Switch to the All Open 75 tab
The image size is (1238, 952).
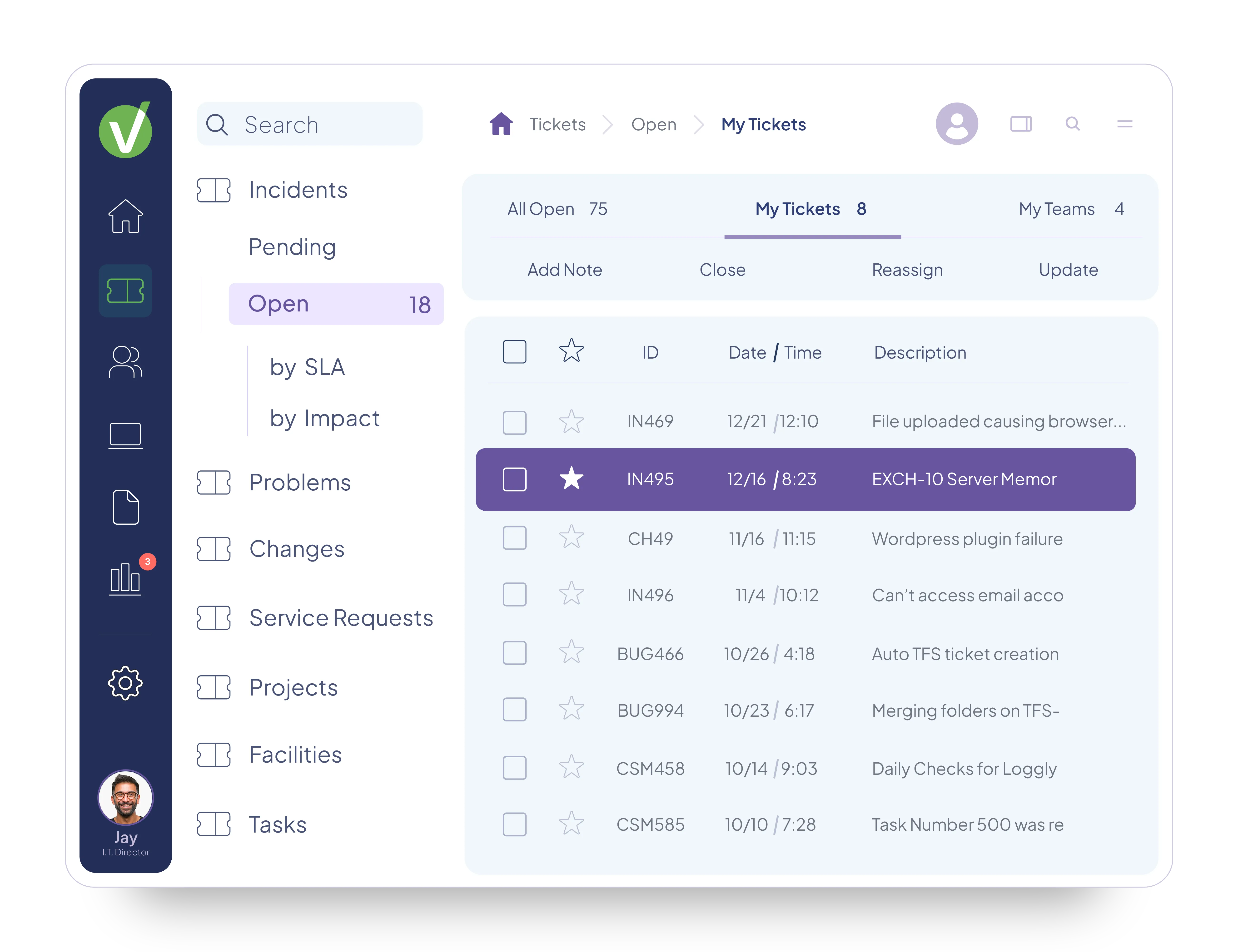[557, 209]
